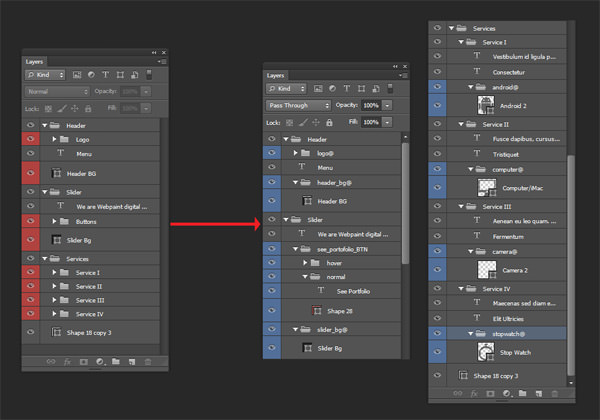Image resolution: width=600 pixels, height=420 pixels.
Task: Expand the hover group folder
Action: (x=307, y=264)
